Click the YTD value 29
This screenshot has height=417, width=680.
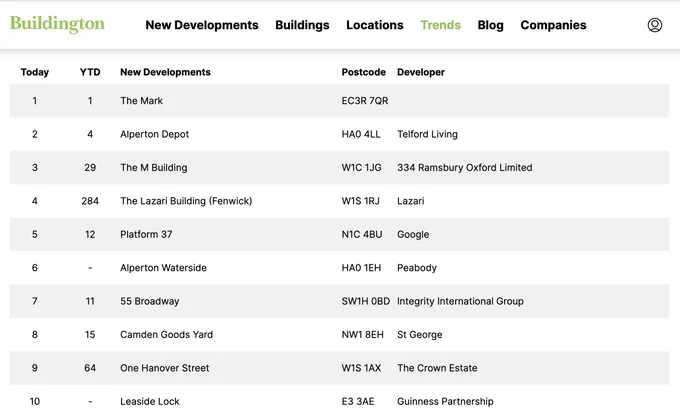point(90,167)
